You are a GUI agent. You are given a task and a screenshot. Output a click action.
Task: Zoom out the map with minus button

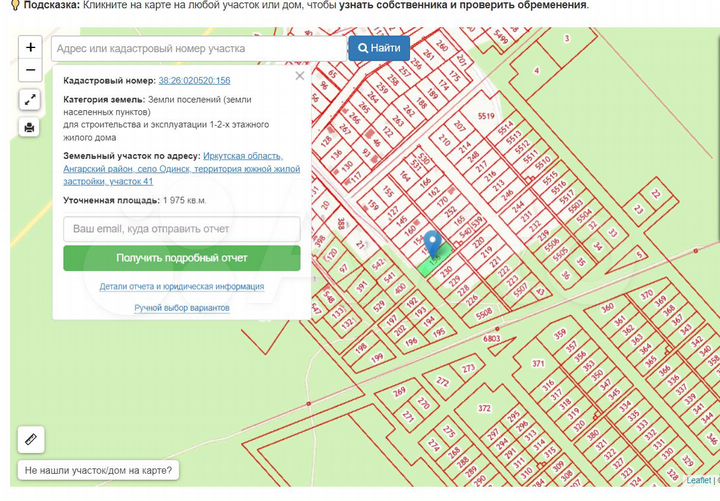click(x=30, y=71)
